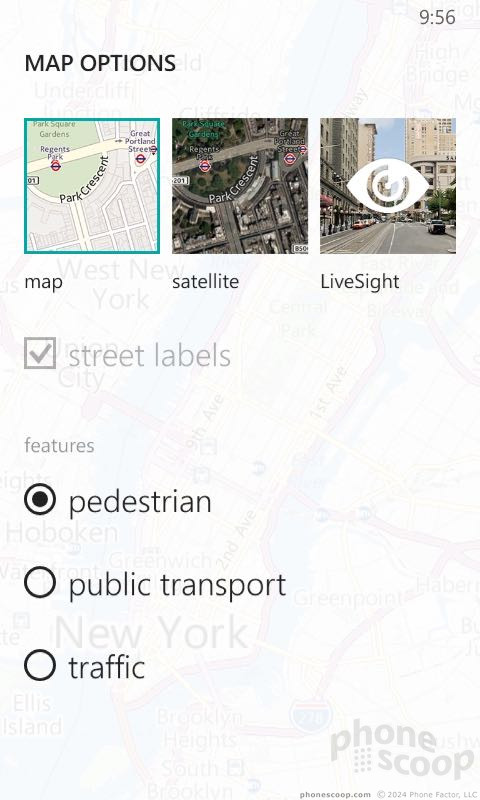Tap the "pedestrian" option text
This screenshot has height=800, width=480.
(x=140, y=502)
